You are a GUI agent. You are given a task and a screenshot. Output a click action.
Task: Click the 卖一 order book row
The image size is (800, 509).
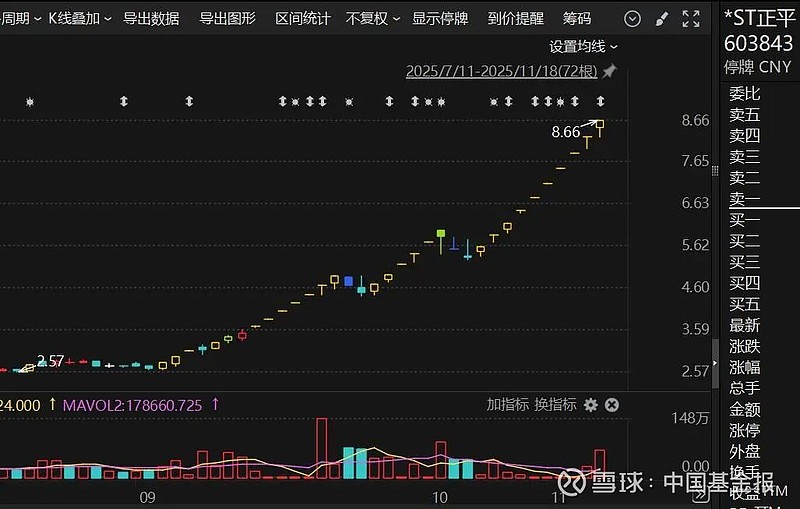744,199
